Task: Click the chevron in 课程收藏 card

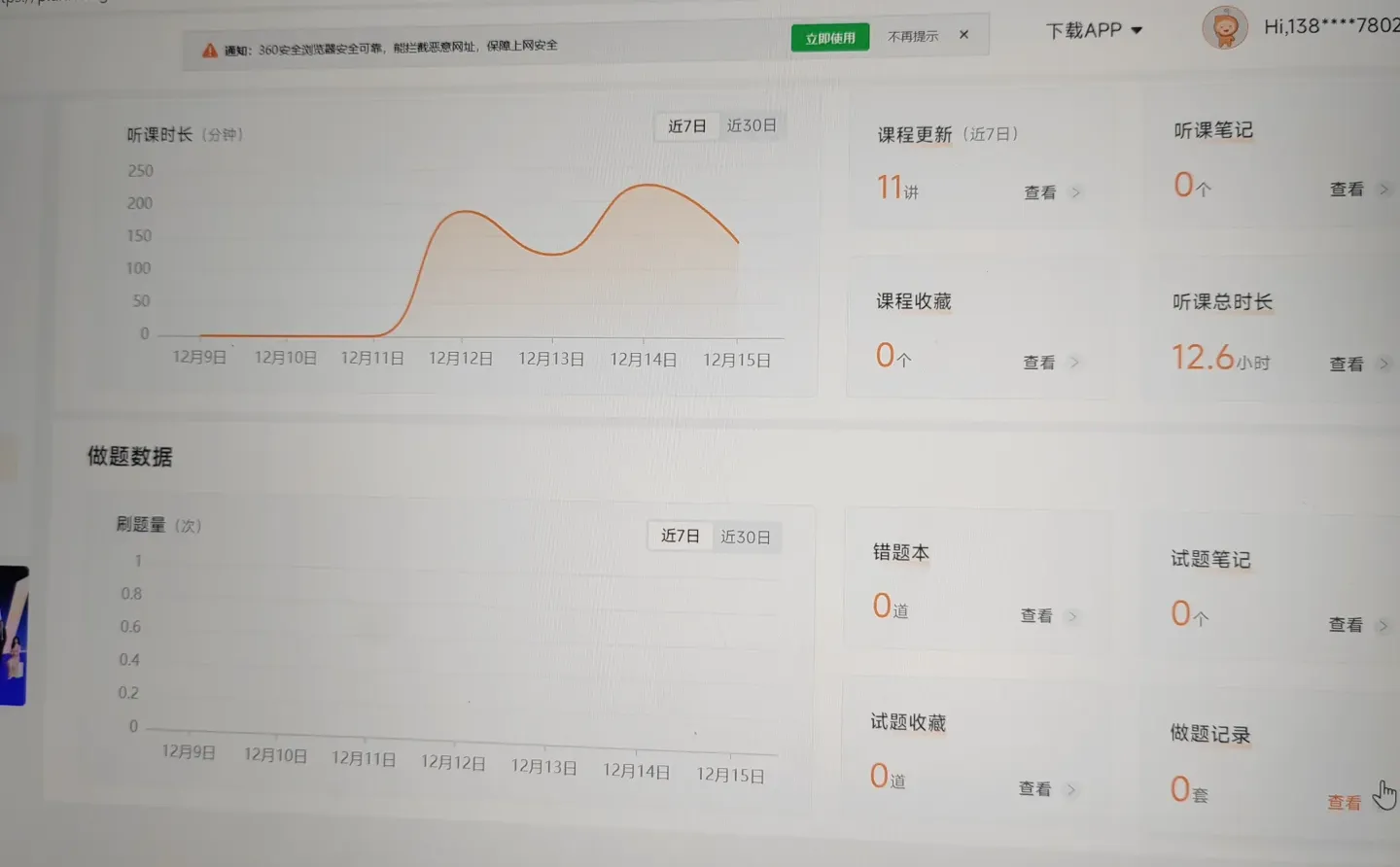Action: tap(1074, 363)
